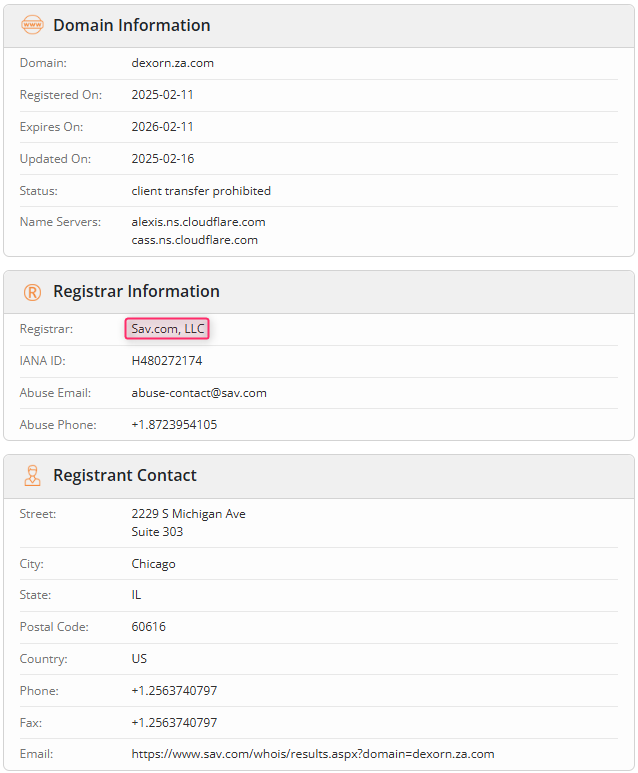Click the abuse phone number +1.8723954105
Image resolution: width=638 pixels, height=773 pixels.
[174, 424]
